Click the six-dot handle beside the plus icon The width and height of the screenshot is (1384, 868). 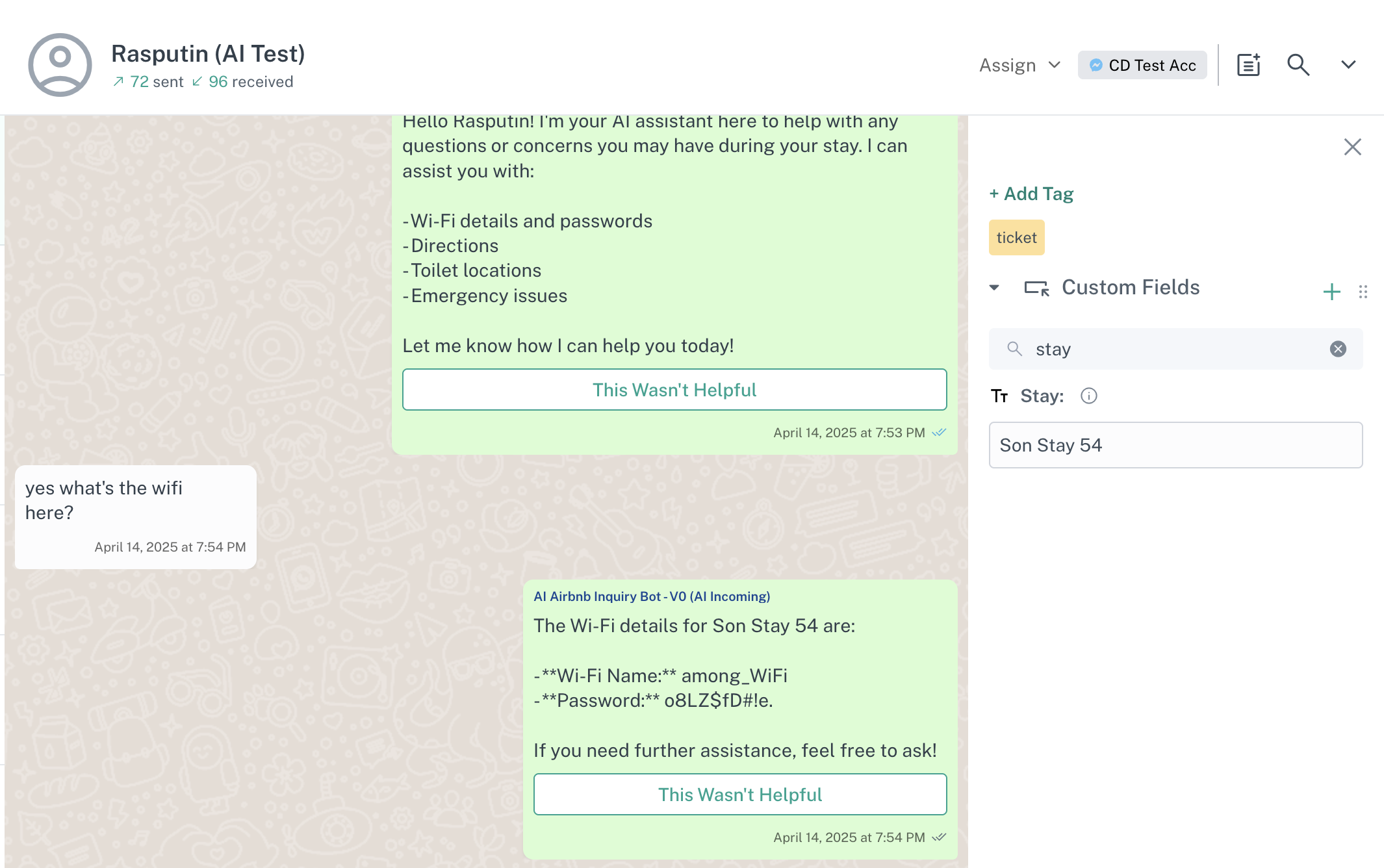tap(1363, 292)
